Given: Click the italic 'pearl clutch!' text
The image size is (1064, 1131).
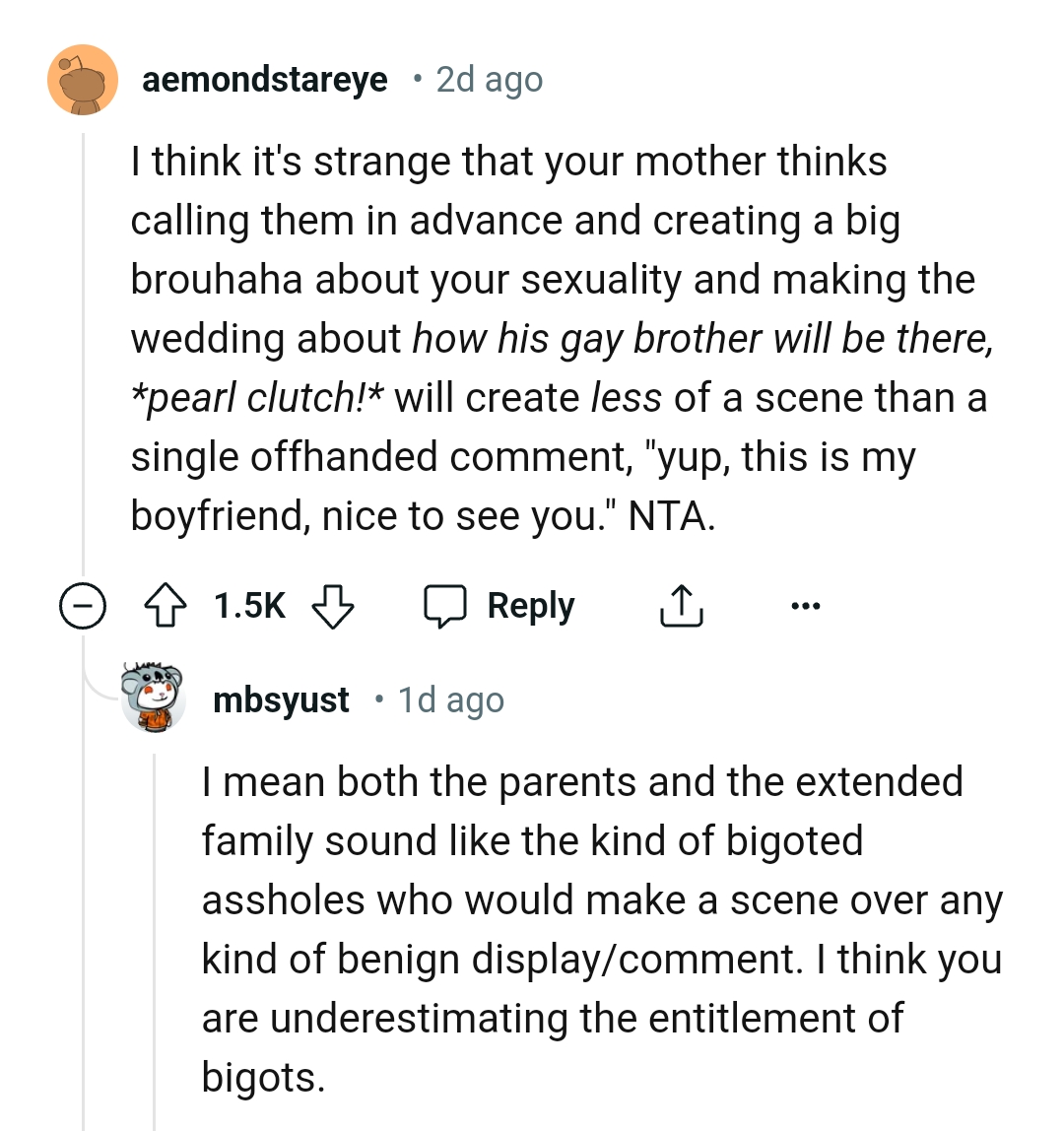Looking at the screenshot, I should point(256,398).
